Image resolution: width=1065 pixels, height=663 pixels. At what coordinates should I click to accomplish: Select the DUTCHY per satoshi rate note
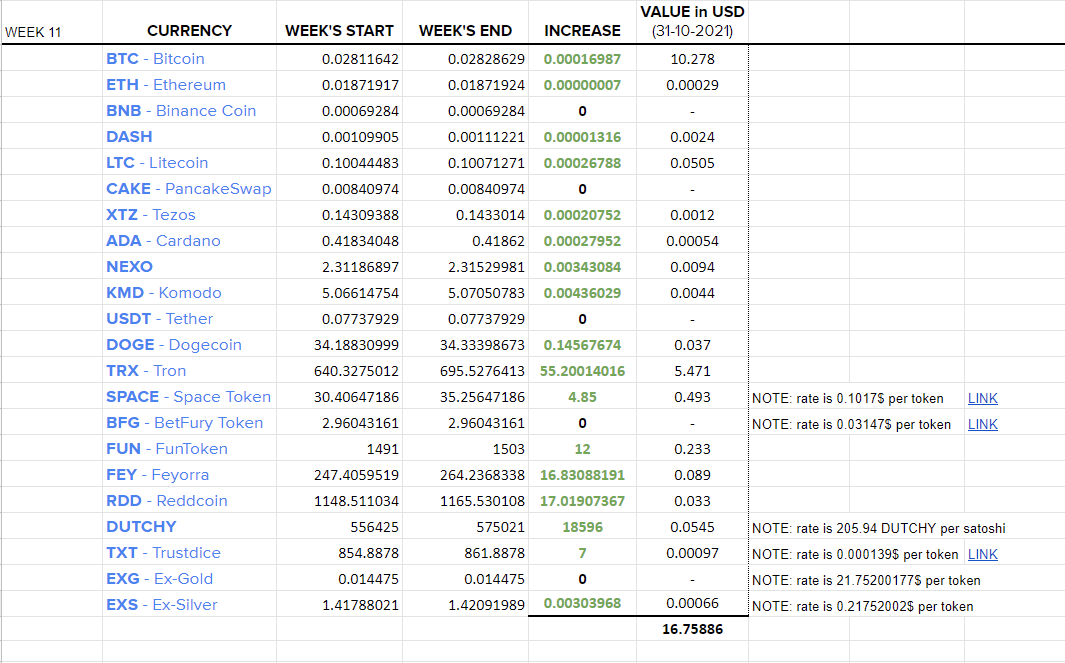click(878, 528)
